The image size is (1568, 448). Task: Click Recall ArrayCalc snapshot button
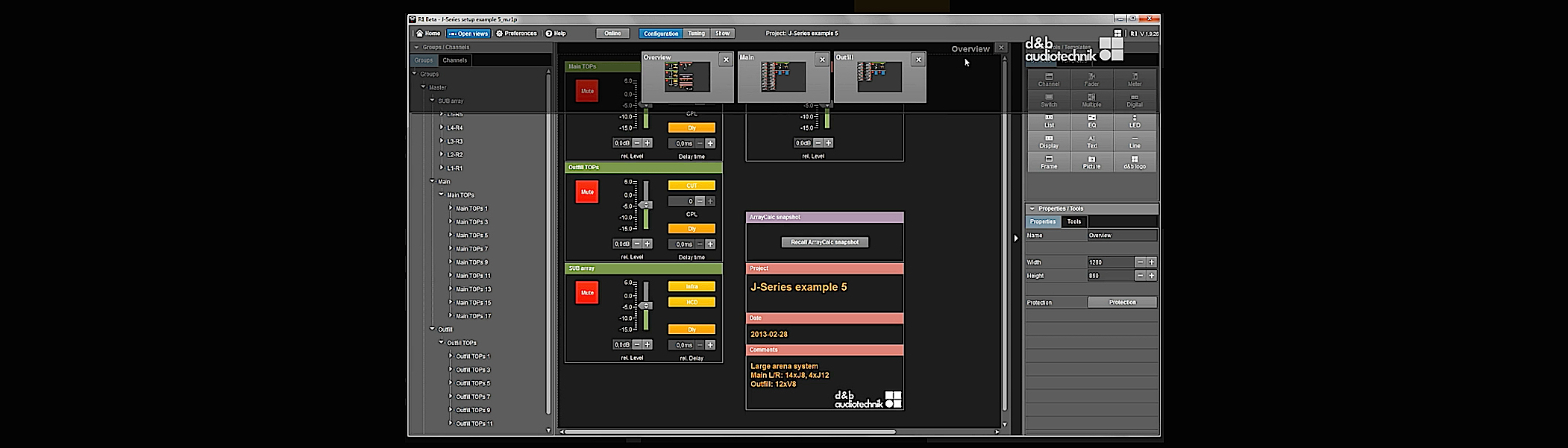tap(824, 242)
